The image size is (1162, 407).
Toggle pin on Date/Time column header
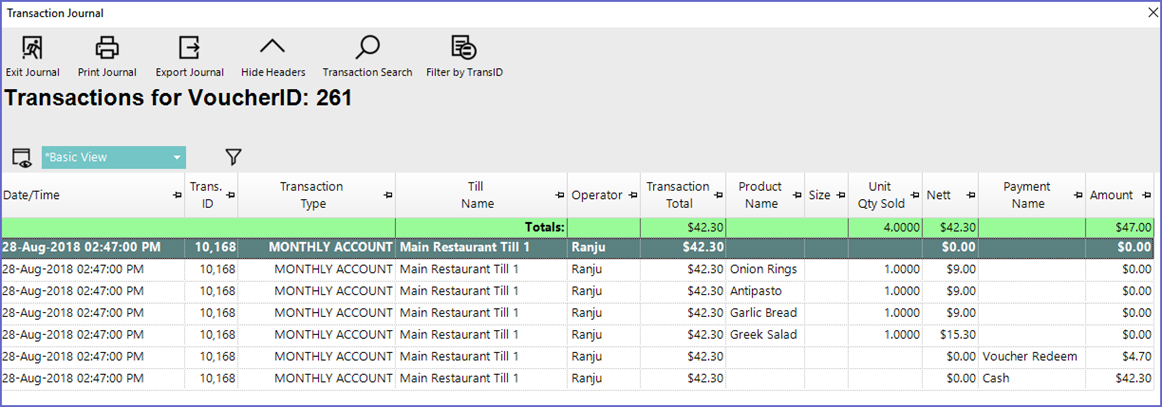tap(178, 195)
